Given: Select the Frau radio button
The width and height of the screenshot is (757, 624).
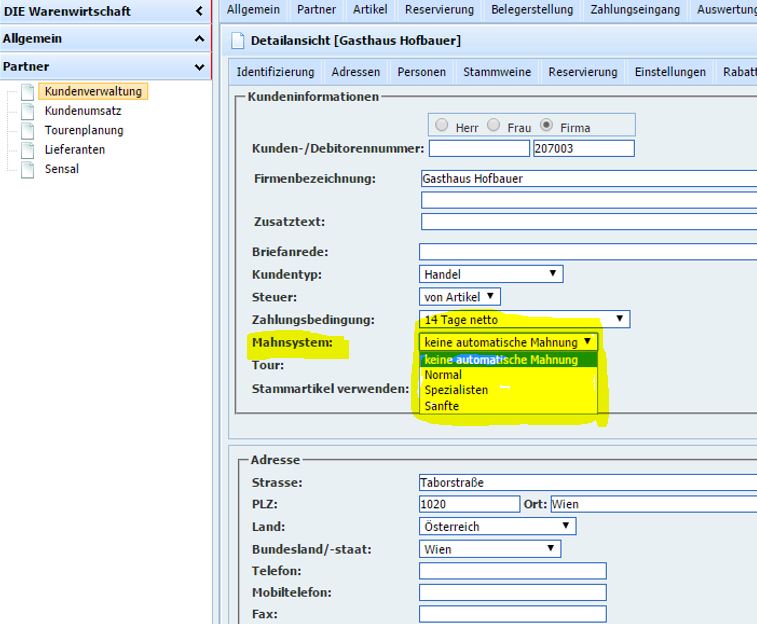Looking at the screenshot, I should [494, 126].
